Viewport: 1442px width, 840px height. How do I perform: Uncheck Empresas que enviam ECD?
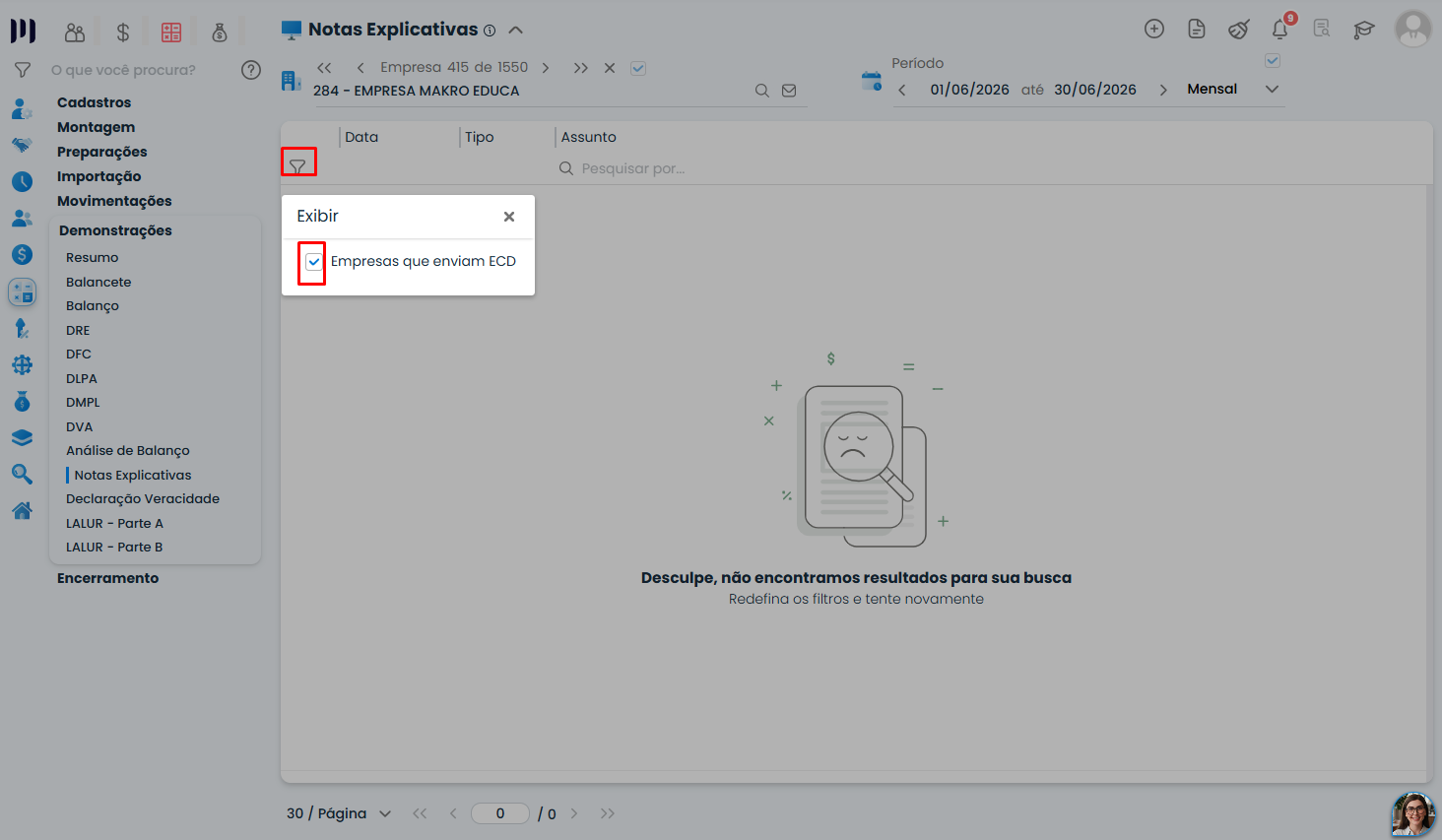313,262
